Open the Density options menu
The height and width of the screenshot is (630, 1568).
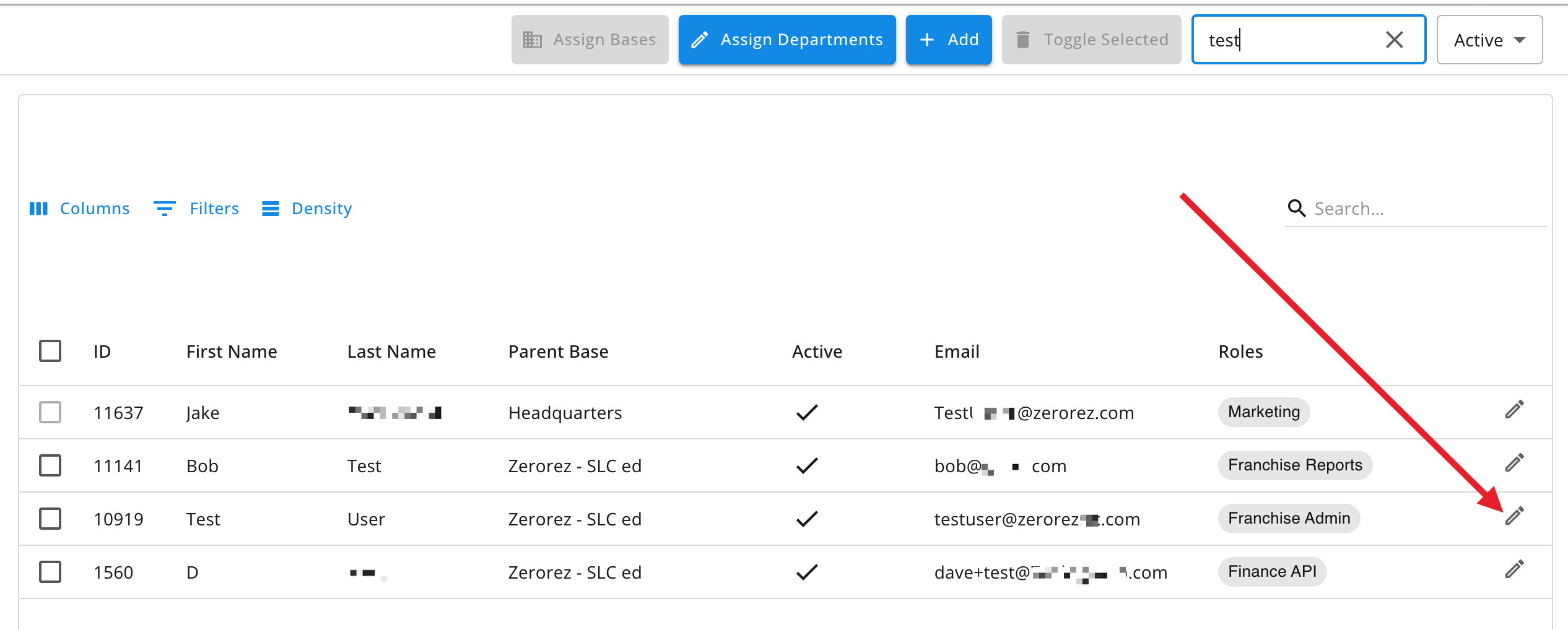307,209
